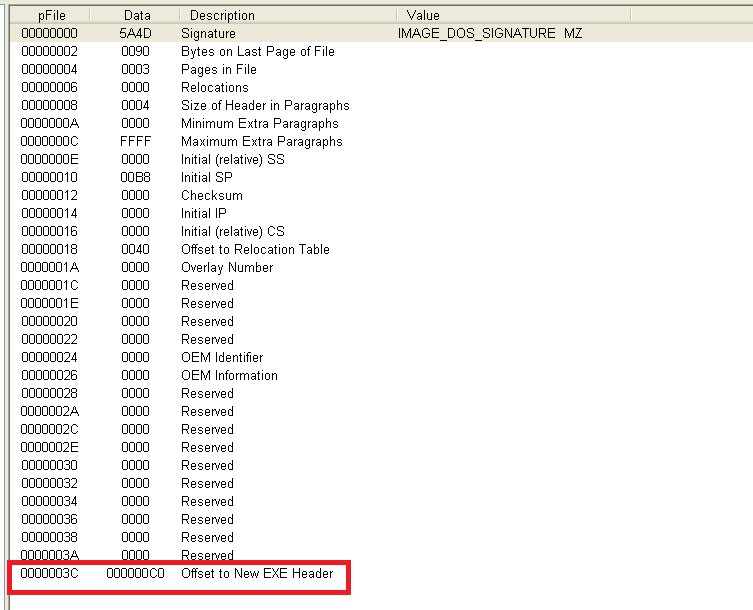Select the Initial IP row
Screen dimensions: 753x610
point(204,213)
